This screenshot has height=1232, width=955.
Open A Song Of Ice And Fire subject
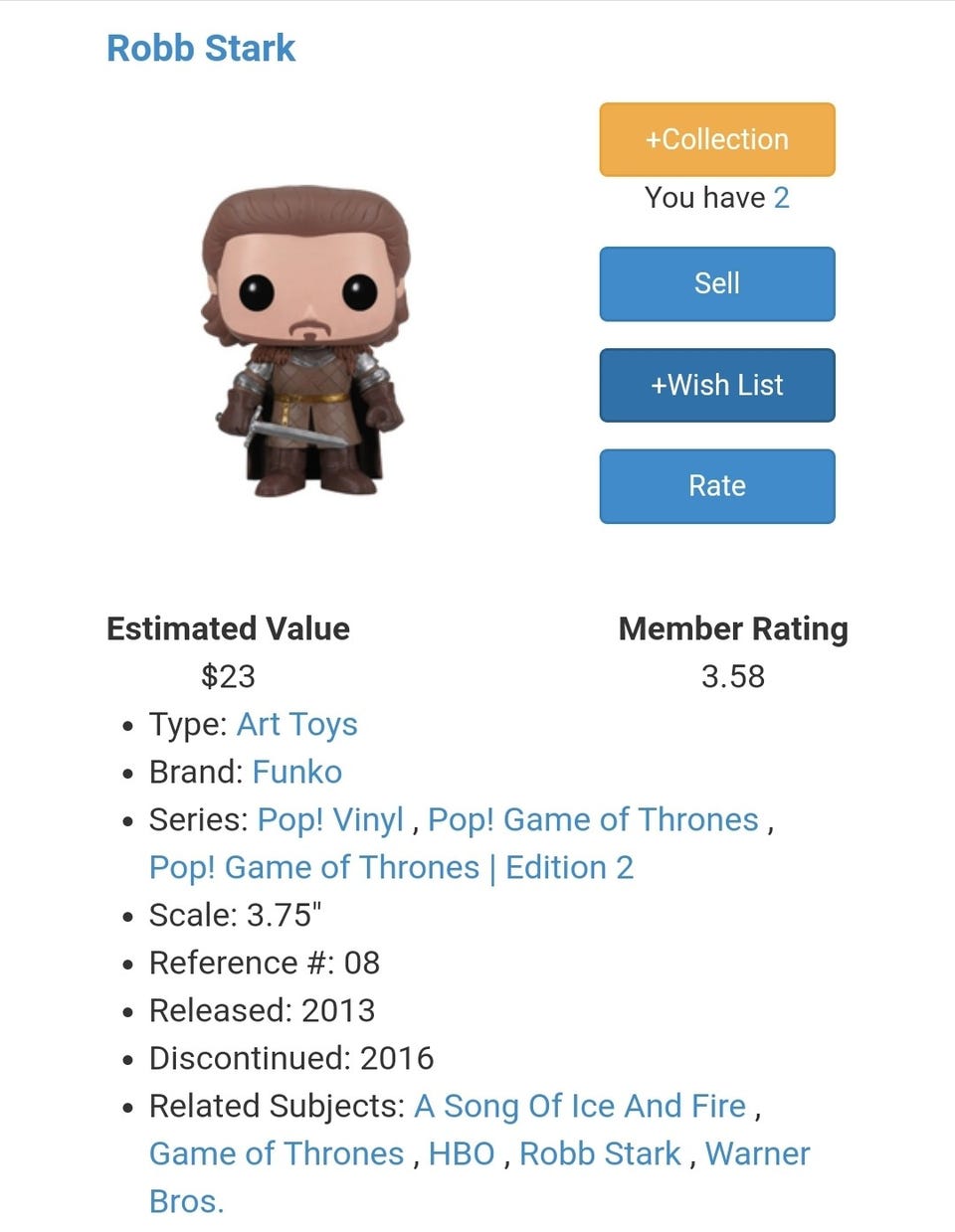coord(580,1106)
